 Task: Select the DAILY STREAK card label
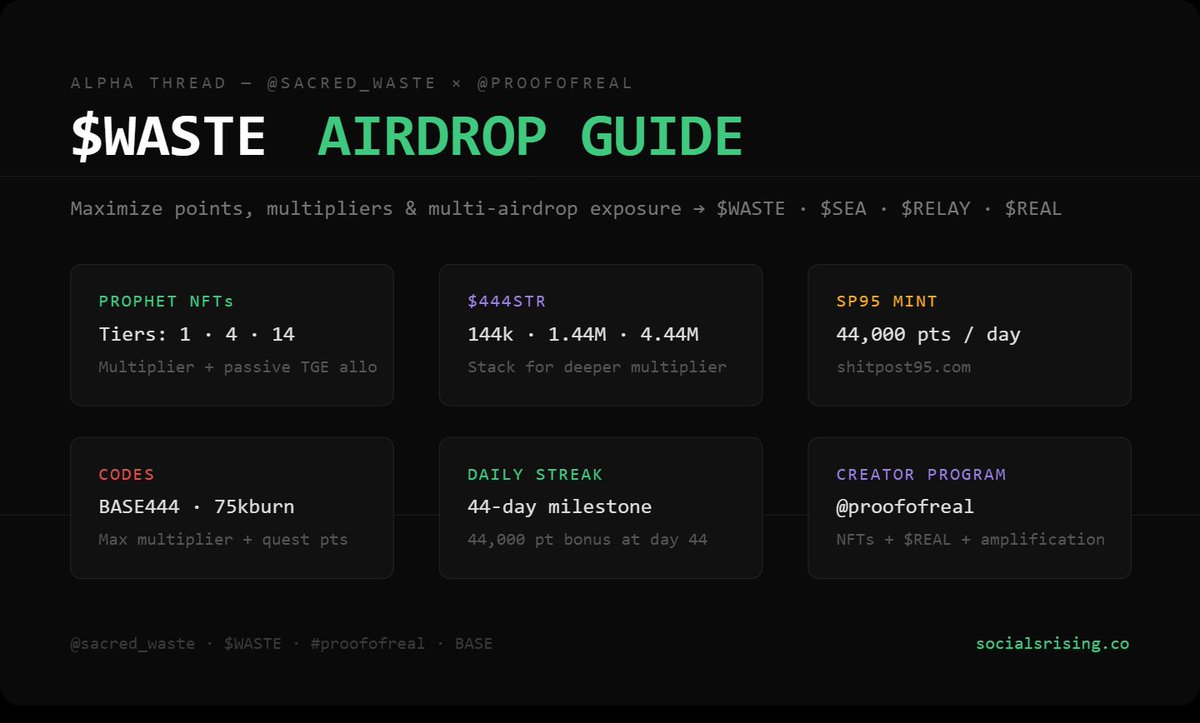[535, 474]
